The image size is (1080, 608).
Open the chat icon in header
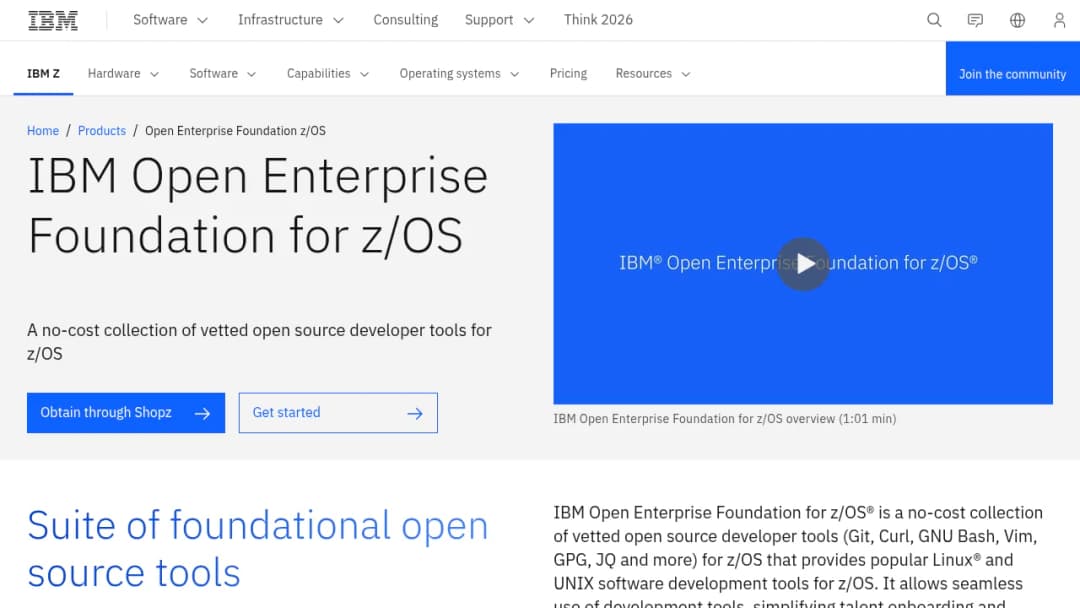click(x=975, y=20)
